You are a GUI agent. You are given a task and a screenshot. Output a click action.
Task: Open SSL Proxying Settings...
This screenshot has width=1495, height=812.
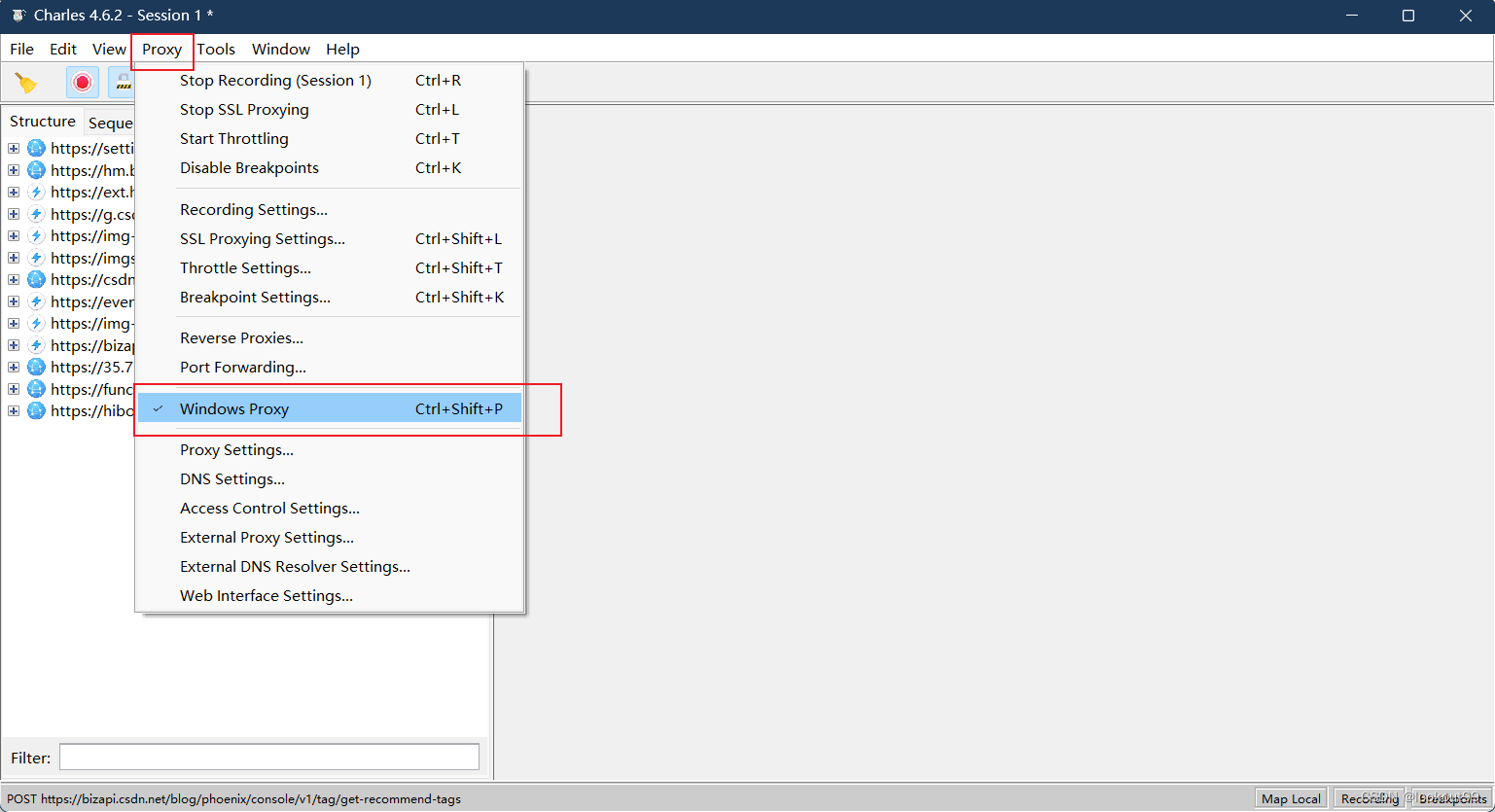click(x=330, y=238)
